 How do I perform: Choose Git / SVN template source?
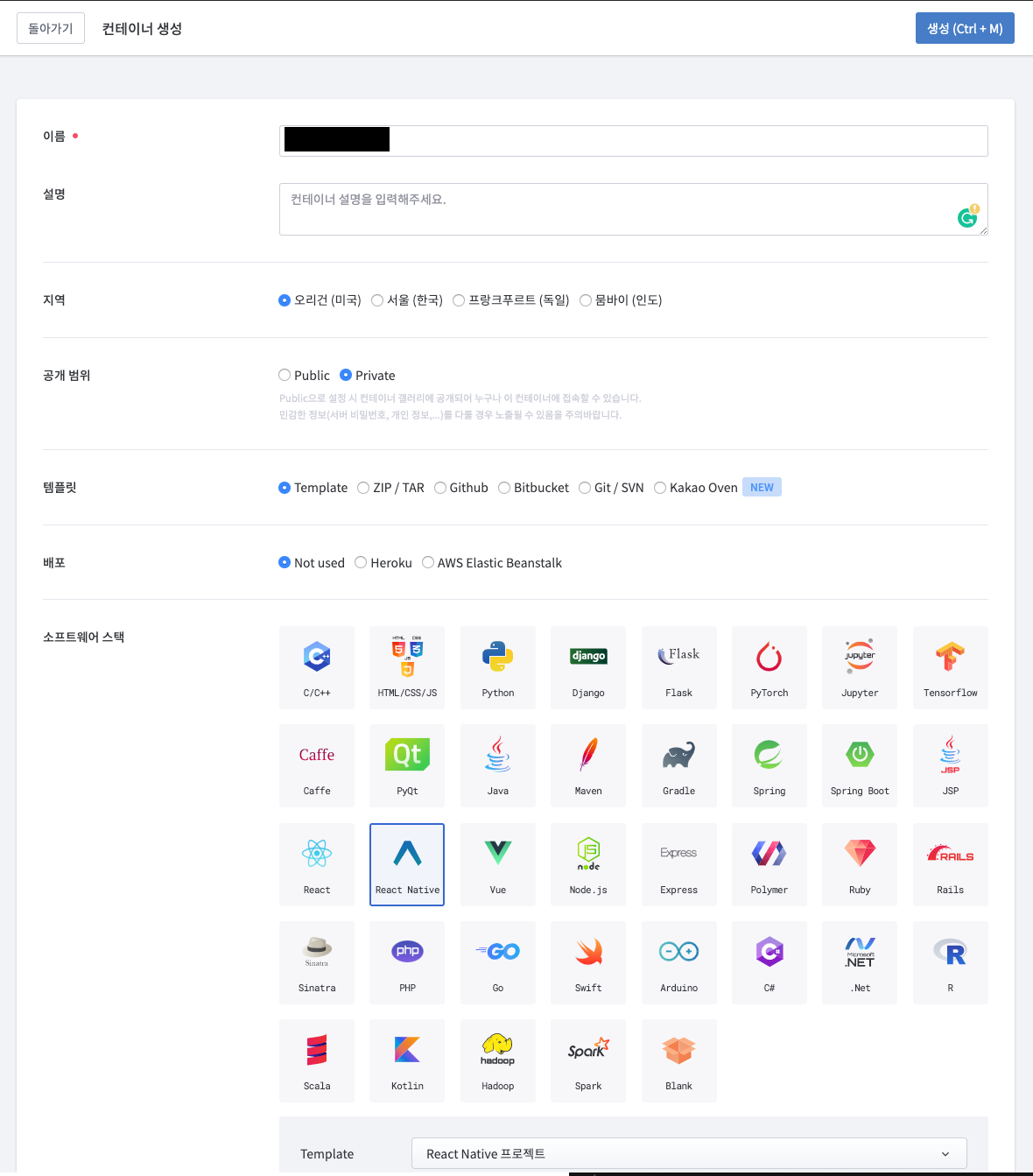585,488
